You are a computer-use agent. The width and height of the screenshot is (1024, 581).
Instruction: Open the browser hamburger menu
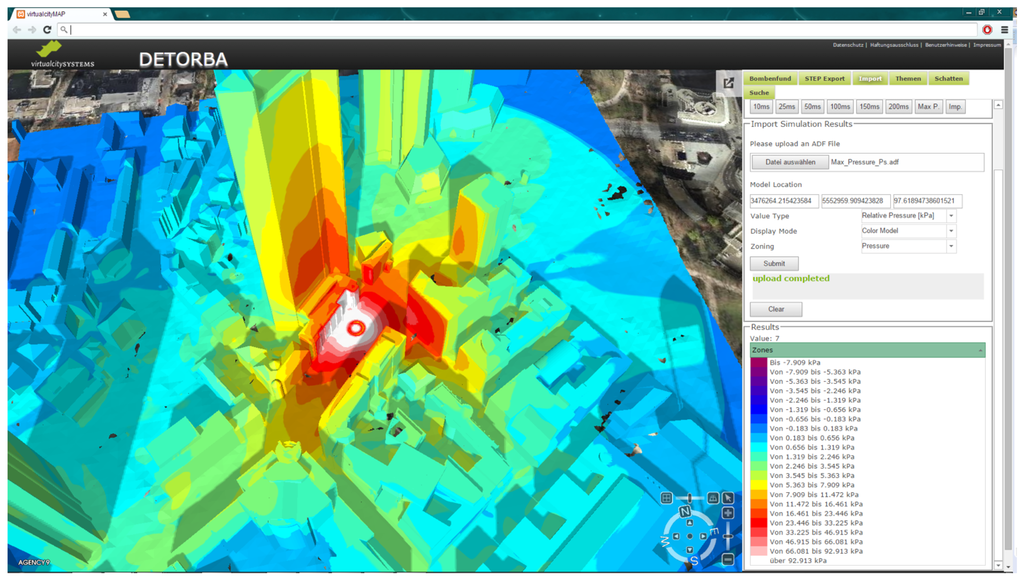(x=1005, y=30)
